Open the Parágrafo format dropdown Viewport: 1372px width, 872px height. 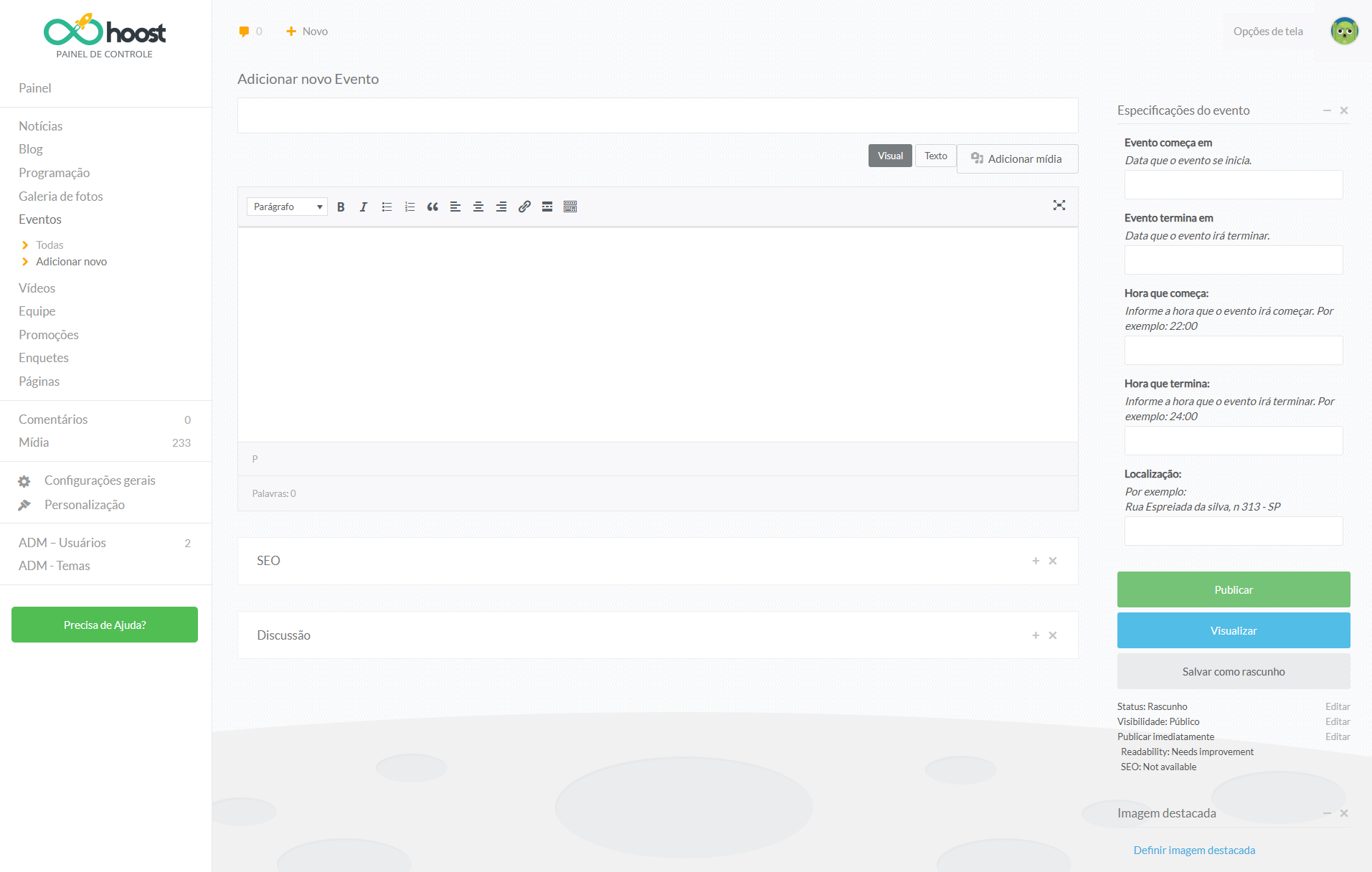pos(287,207)
